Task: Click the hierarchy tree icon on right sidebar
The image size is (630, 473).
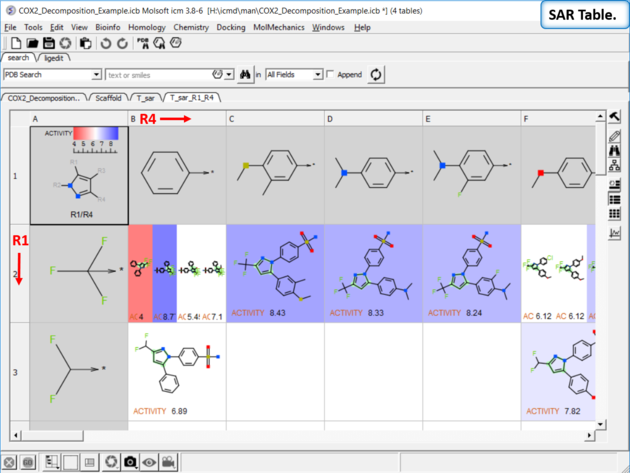Action: point(615,167)
